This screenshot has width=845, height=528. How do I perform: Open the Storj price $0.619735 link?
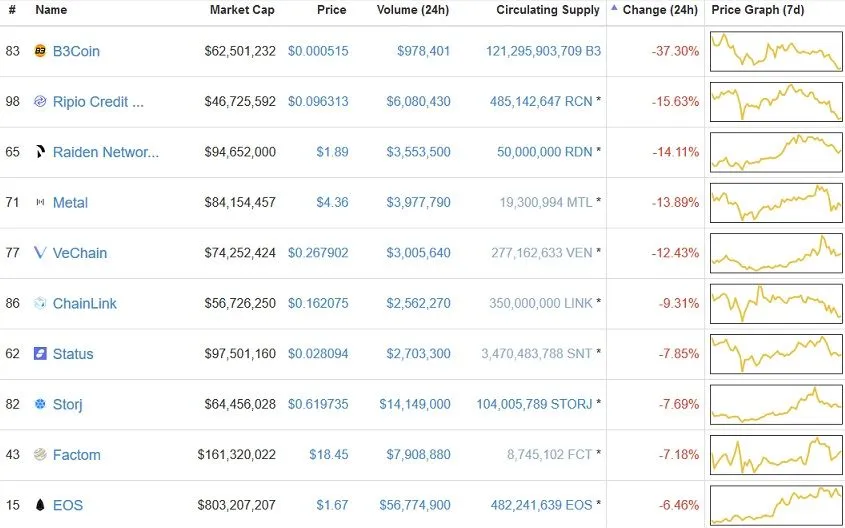pyautogui.click(x=318, y=404)
